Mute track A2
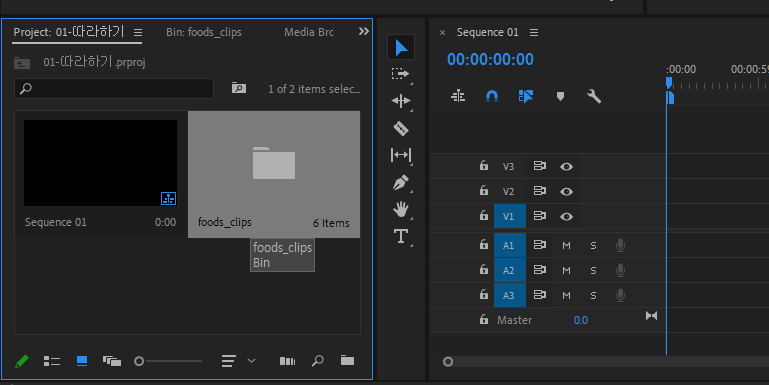 566,270
